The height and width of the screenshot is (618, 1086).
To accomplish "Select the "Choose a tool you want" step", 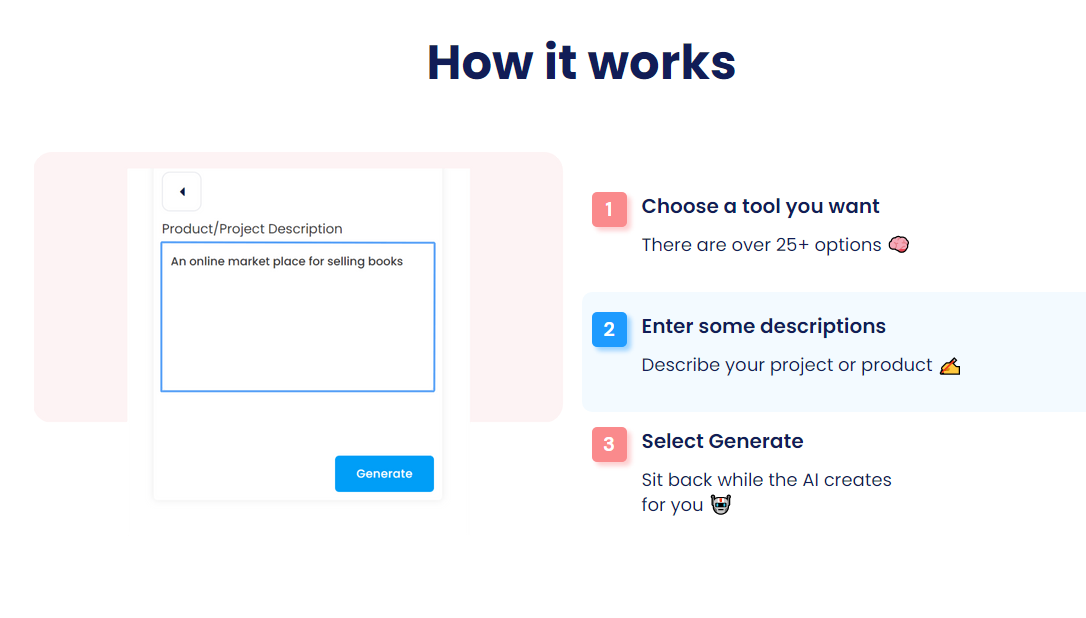I will [x=760, y=207].
